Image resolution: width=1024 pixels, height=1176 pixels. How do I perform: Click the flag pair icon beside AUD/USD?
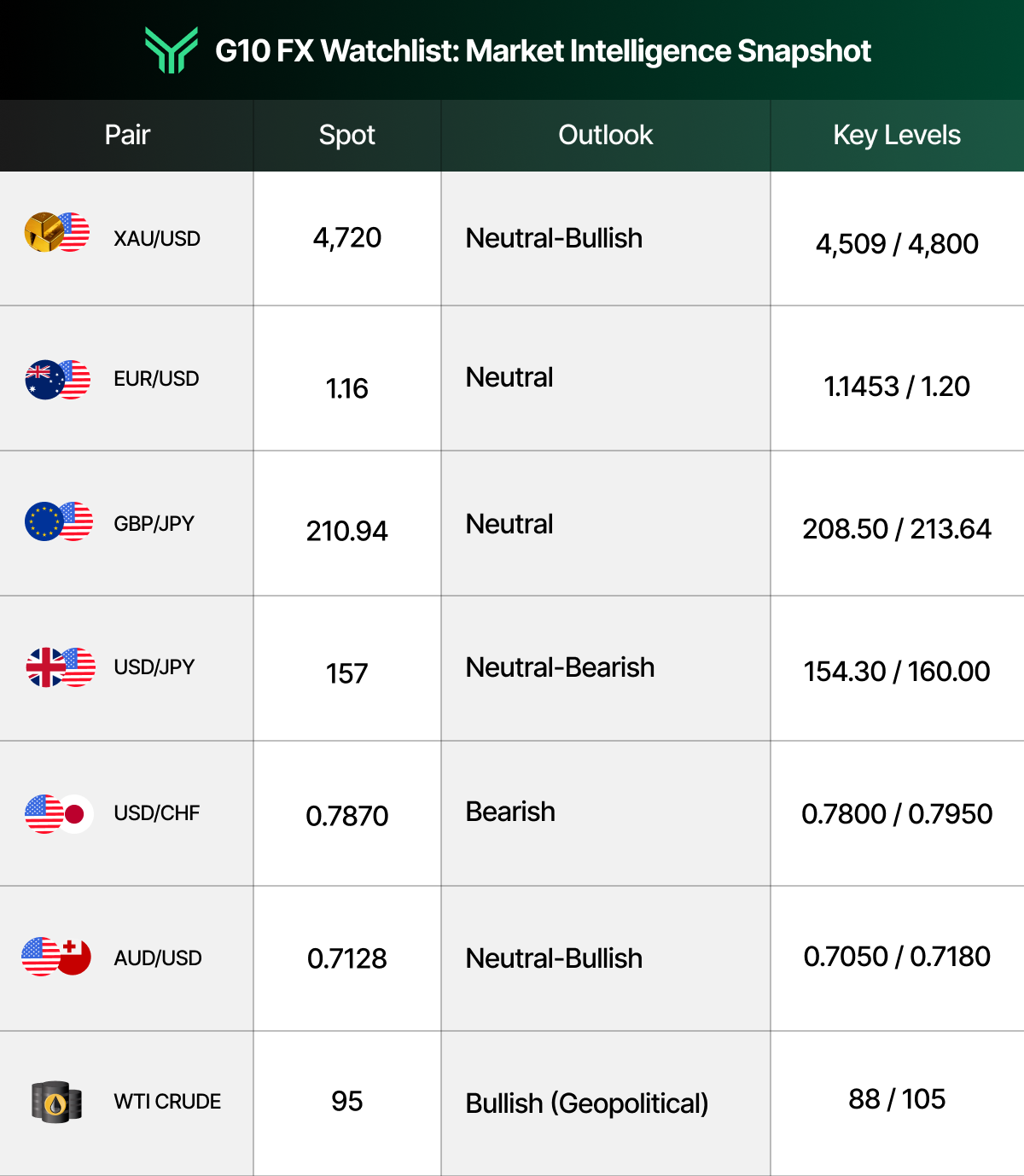point(56,957)
